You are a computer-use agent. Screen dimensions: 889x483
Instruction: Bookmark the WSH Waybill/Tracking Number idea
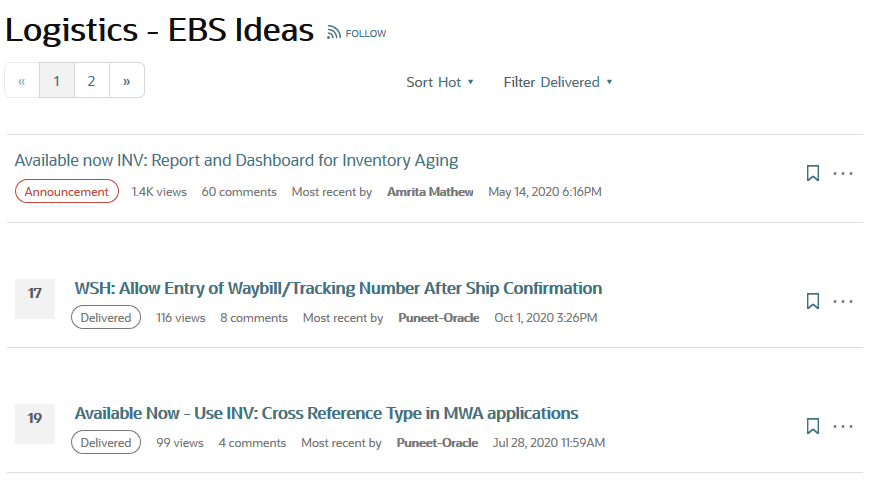point(813,301)
